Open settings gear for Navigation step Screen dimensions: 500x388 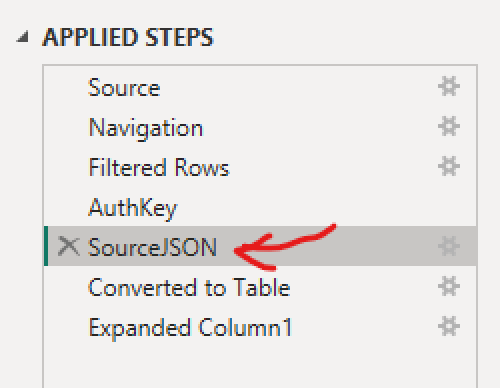click(449, 126)
